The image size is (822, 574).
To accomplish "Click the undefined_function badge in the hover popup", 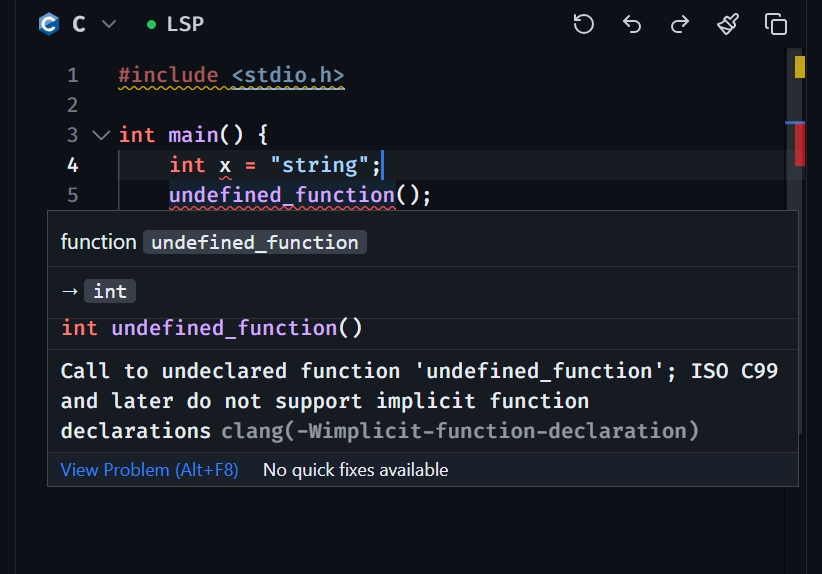I will [254, 242].
